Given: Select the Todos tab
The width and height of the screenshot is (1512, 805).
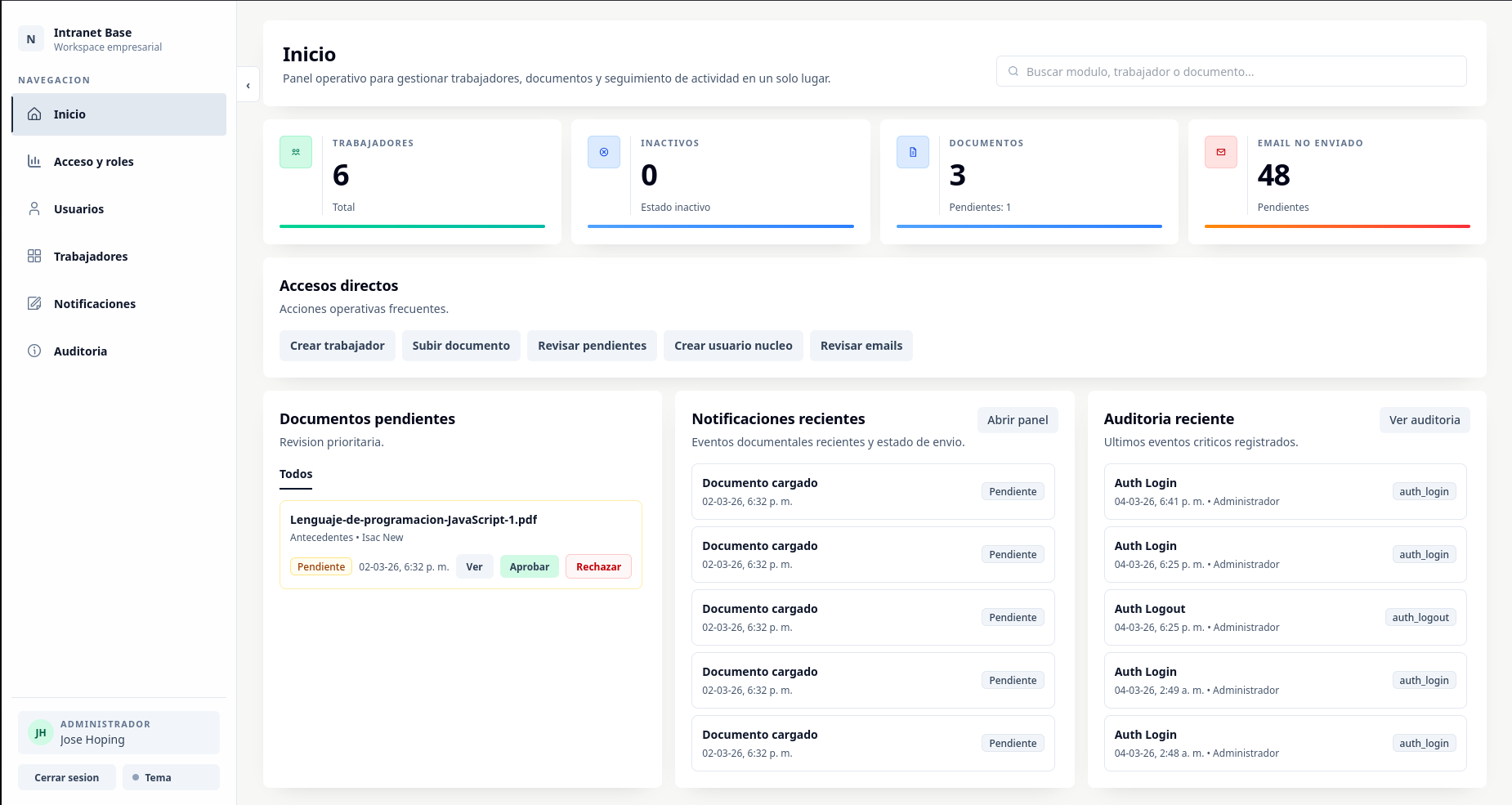Looking at the screenshot, I should 296,475.
